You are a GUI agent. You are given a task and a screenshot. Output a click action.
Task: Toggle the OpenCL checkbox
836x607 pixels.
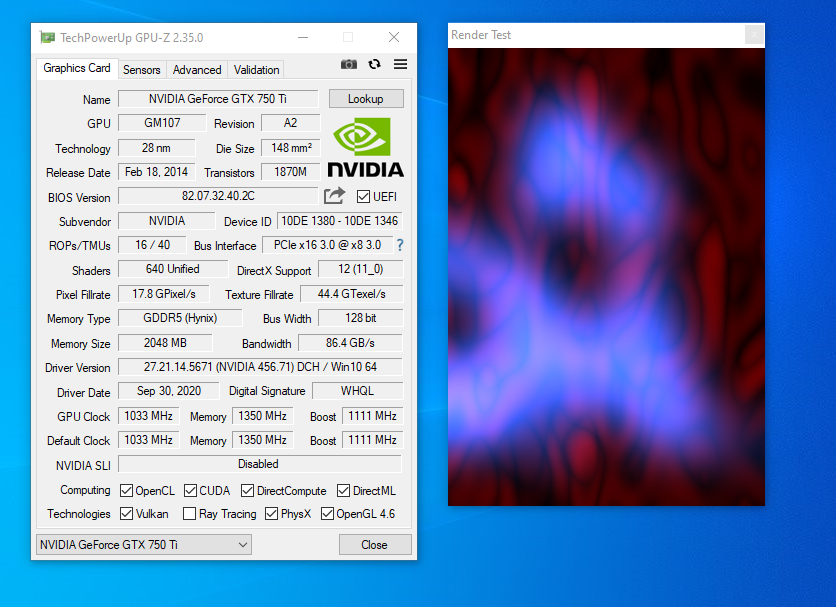tap(126, 491)
